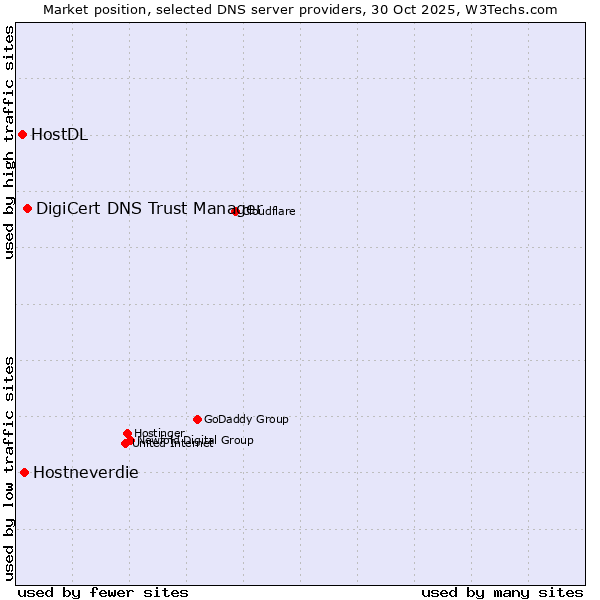Image resolution: width=600 pixels, height=600 pixels.
Task: Select the Hostinger data point marker
Action: (128, 433)
